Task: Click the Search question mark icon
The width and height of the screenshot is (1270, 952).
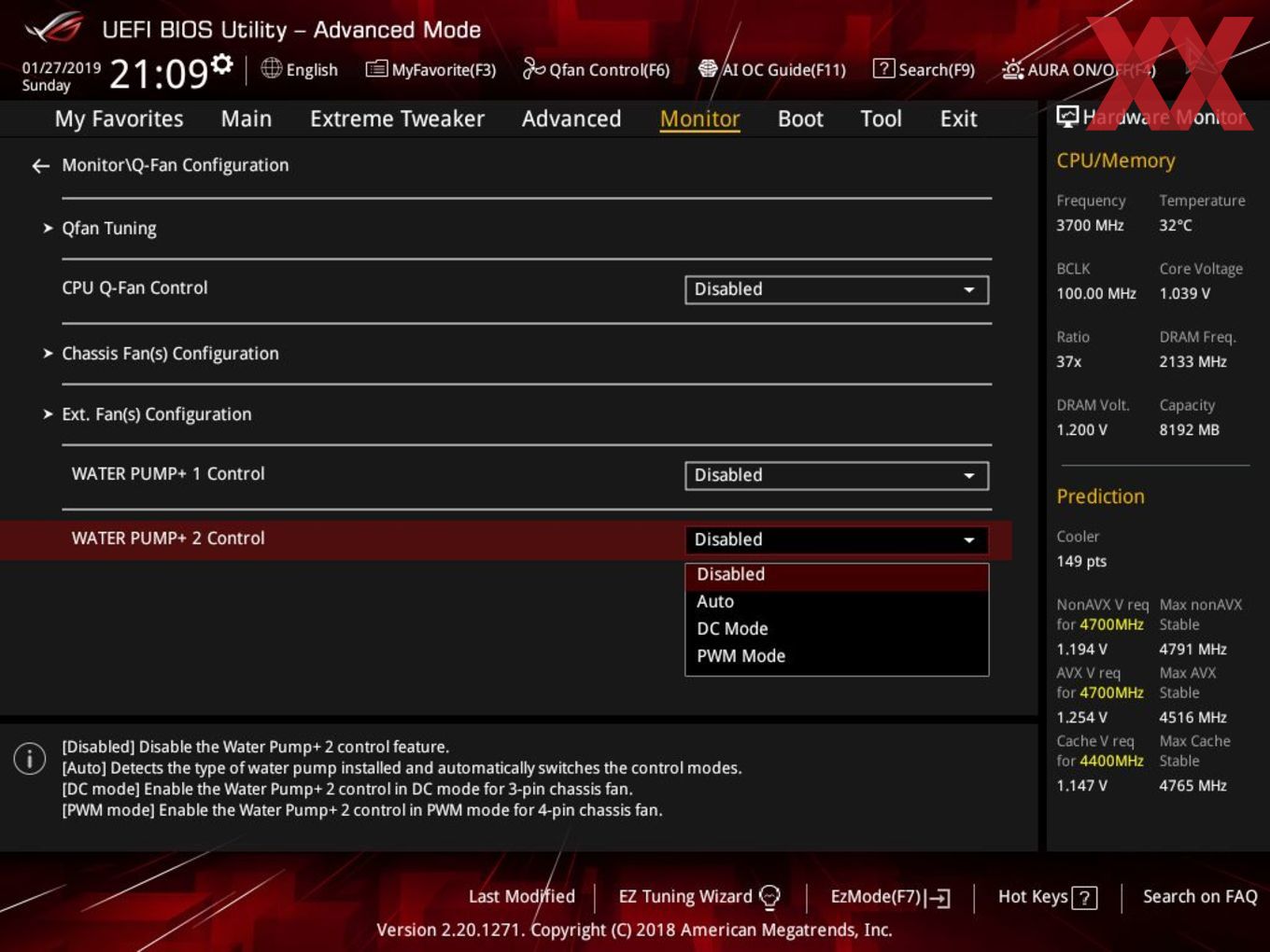Action: (x=883, y=69)
